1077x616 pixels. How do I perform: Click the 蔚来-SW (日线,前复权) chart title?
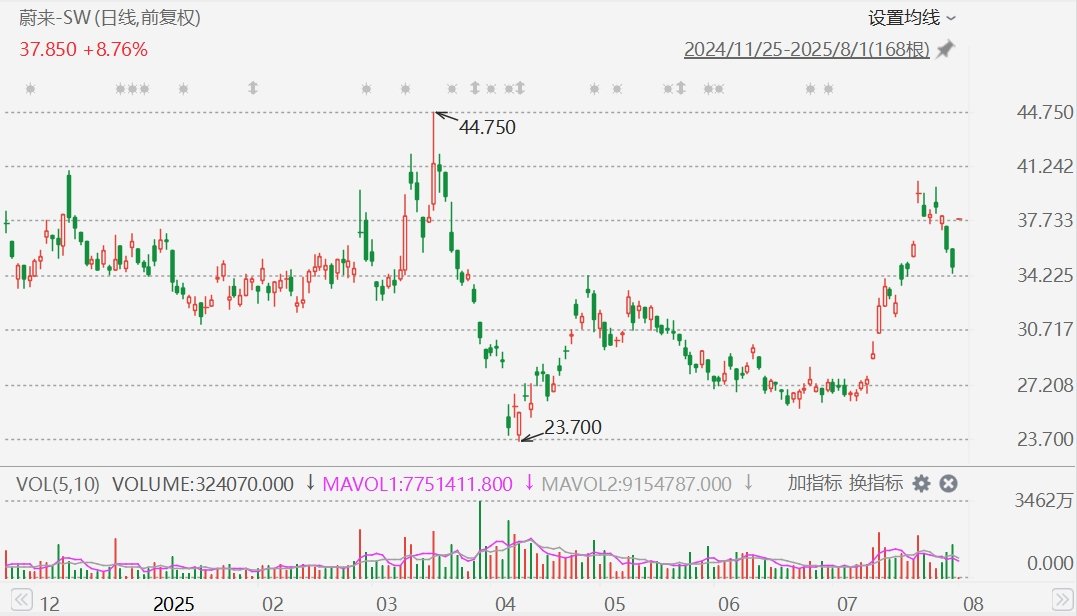(110, 17)
